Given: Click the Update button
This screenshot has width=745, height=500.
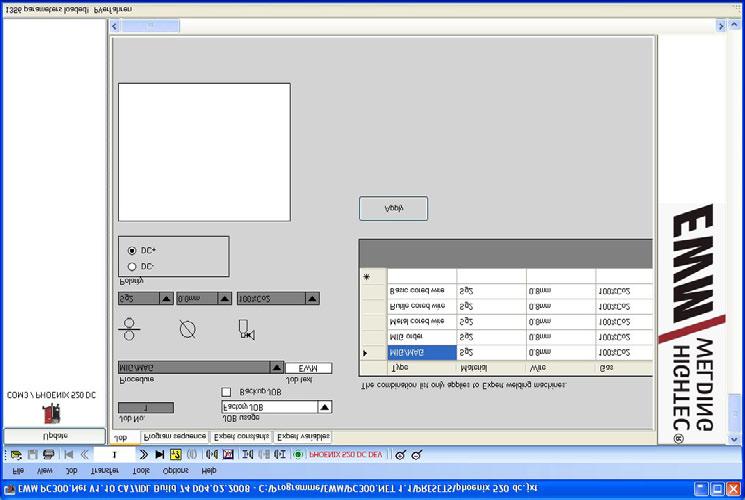Looking at the screenshot, I should pyautogui.click(x=55, y=436).
